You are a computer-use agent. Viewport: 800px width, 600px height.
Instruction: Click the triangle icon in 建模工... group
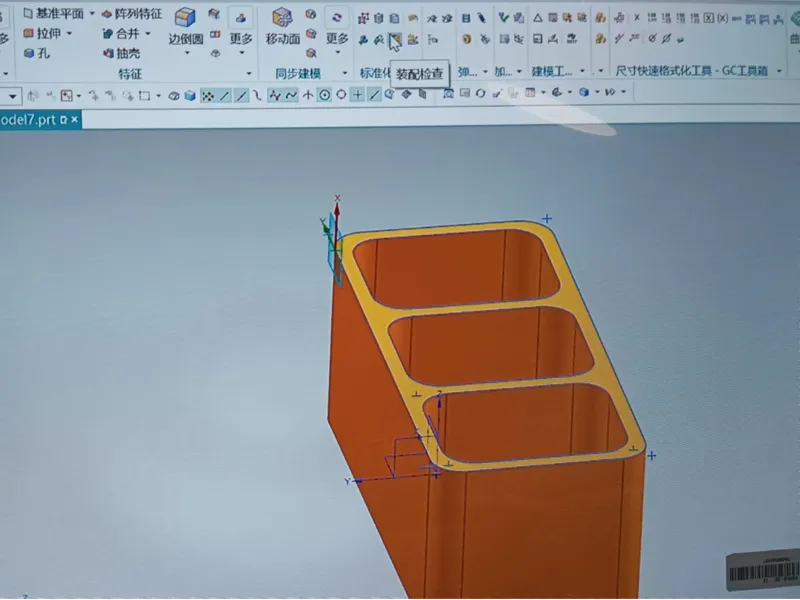pos(538,18)
